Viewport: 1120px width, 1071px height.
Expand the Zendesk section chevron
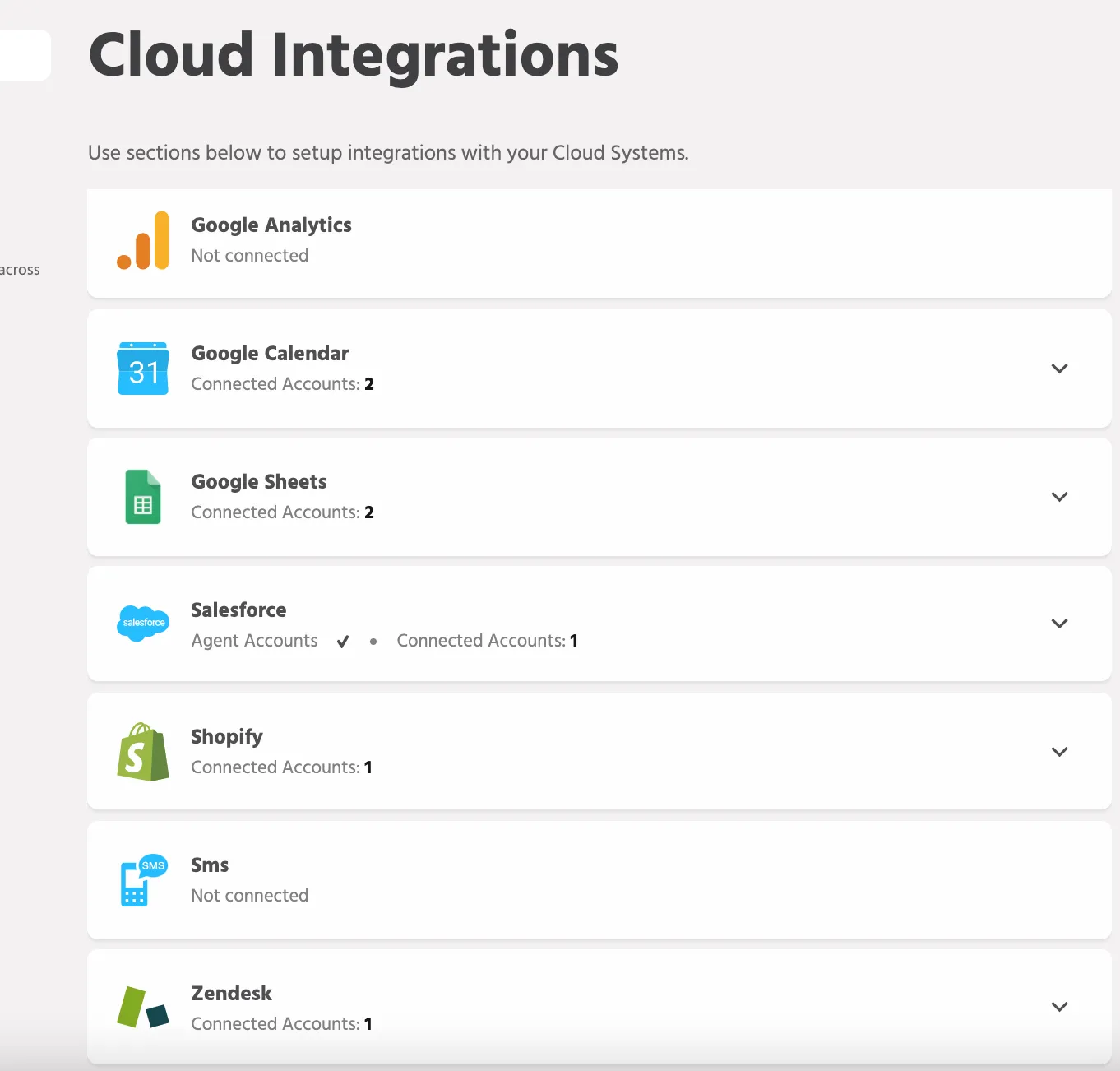(x=1059, y=1007)
